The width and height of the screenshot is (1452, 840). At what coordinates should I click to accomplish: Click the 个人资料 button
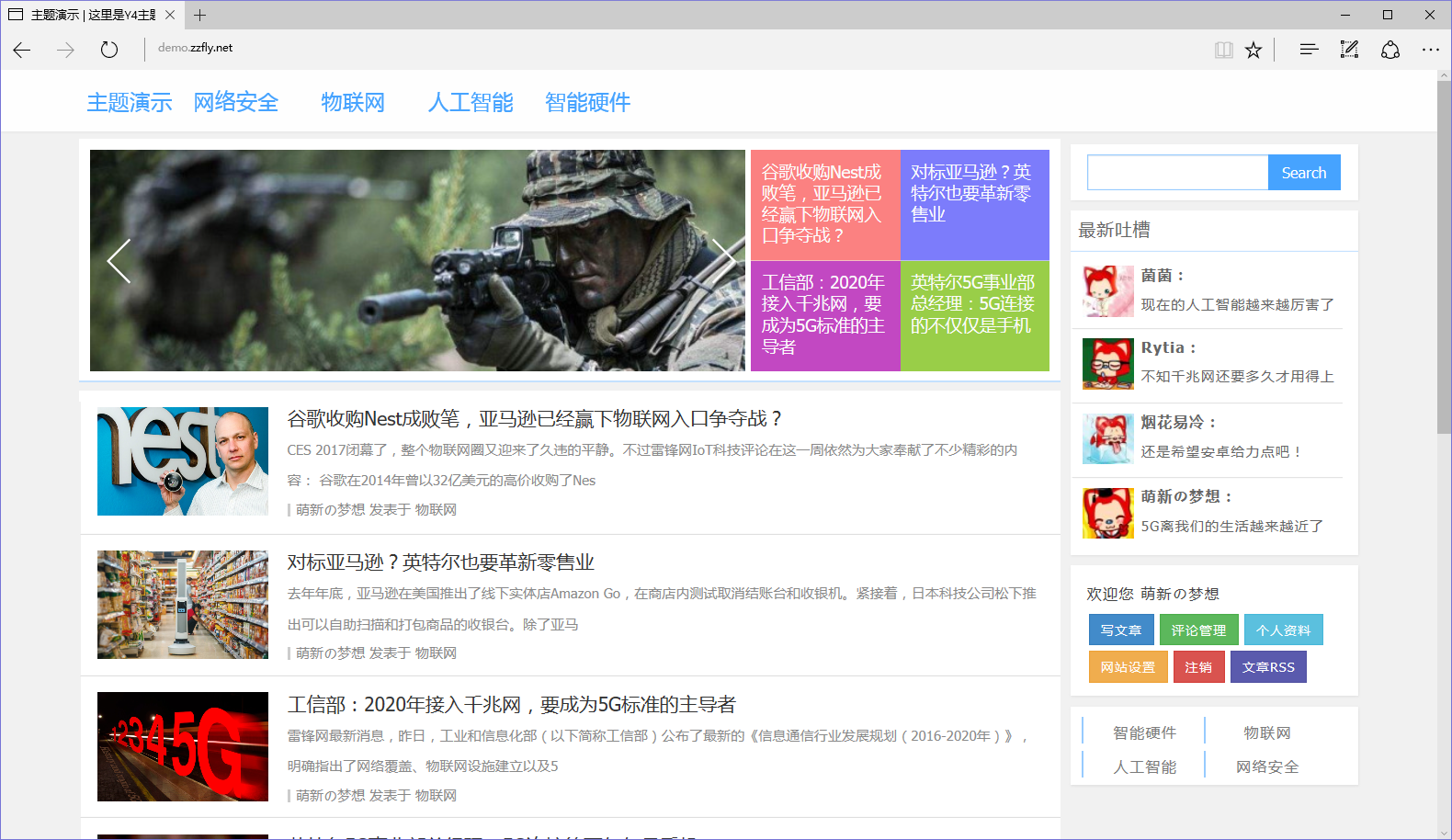click(x=1284, y=630)
